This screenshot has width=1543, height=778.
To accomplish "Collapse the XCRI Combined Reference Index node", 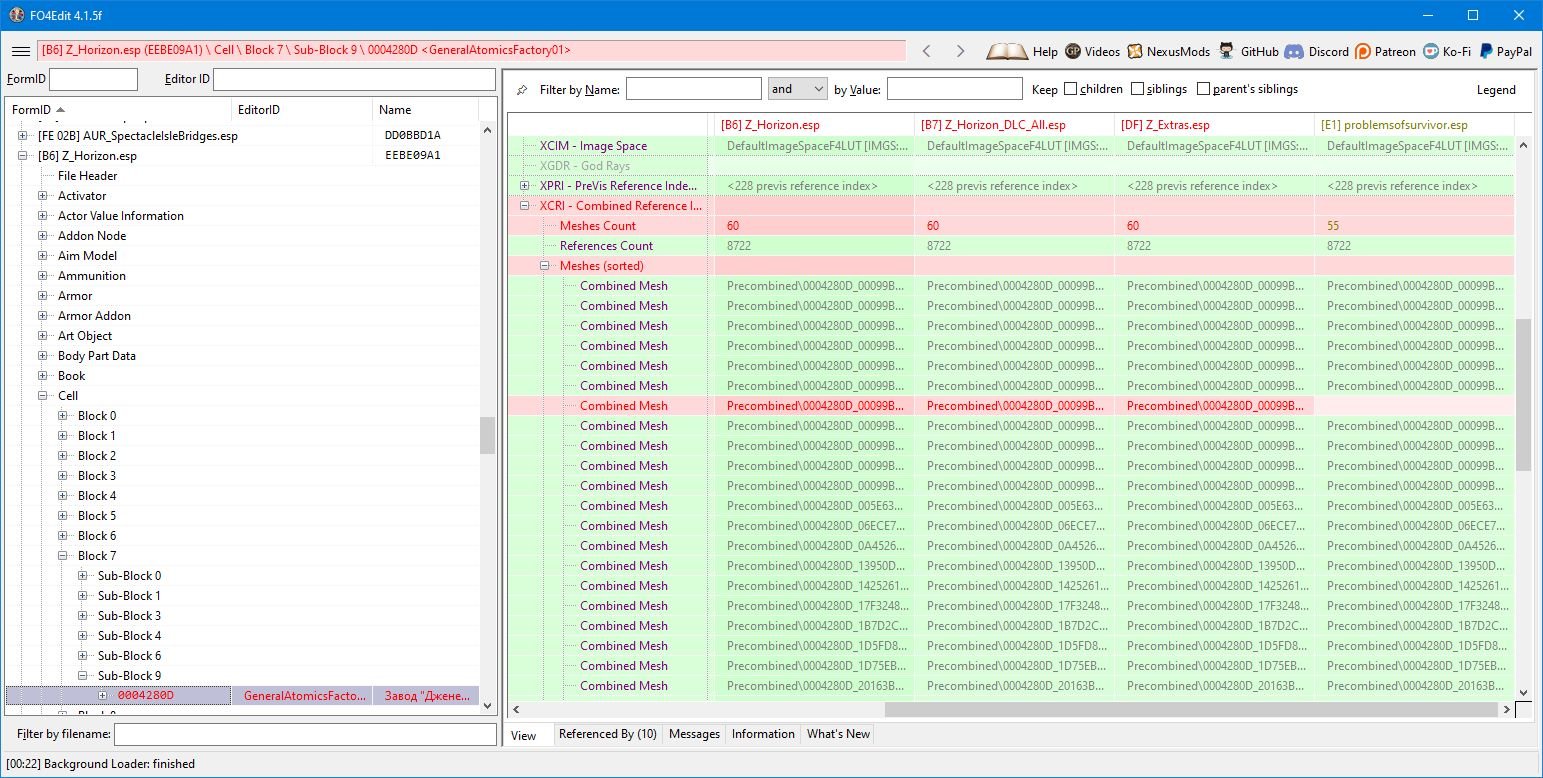I will click(525, 206).
